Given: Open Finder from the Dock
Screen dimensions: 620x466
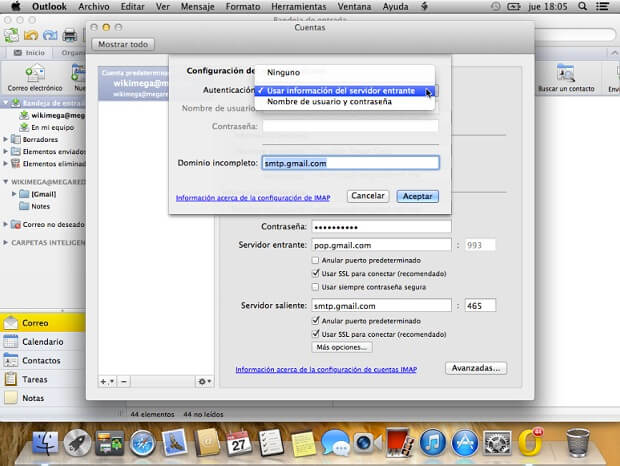Looking at the screenshot, I should (x=45, y=443).
